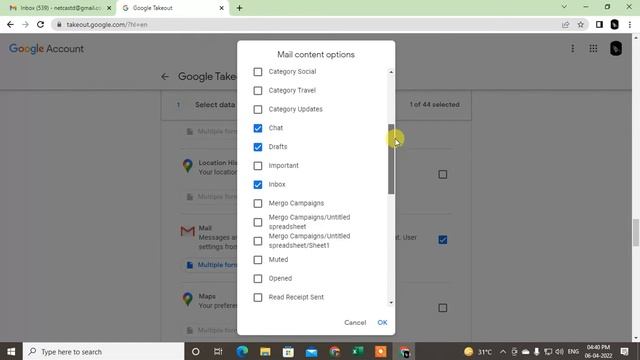Go back in browser history
Viewport: 640px width, 360px height.
pos(10,24)
